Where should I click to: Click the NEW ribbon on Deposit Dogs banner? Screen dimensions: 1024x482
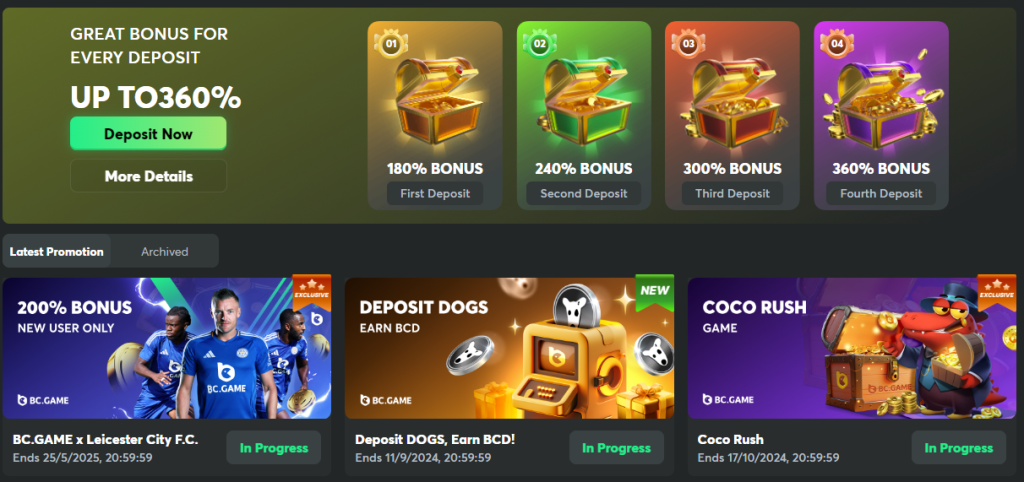click(x=655, y=292)
